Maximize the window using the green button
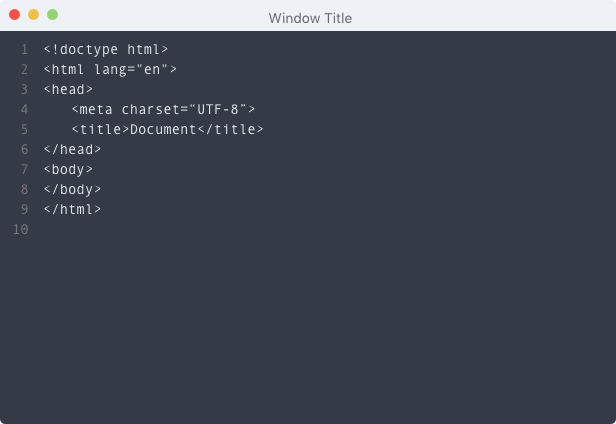 point(52,15)
